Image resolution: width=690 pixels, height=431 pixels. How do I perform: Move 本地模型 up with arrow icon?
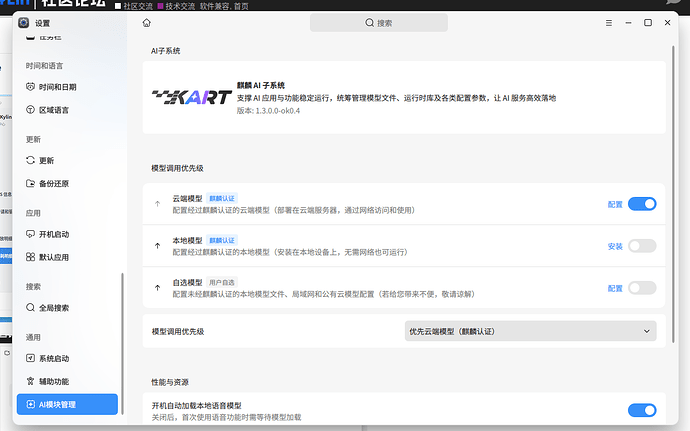coord(158,246)
